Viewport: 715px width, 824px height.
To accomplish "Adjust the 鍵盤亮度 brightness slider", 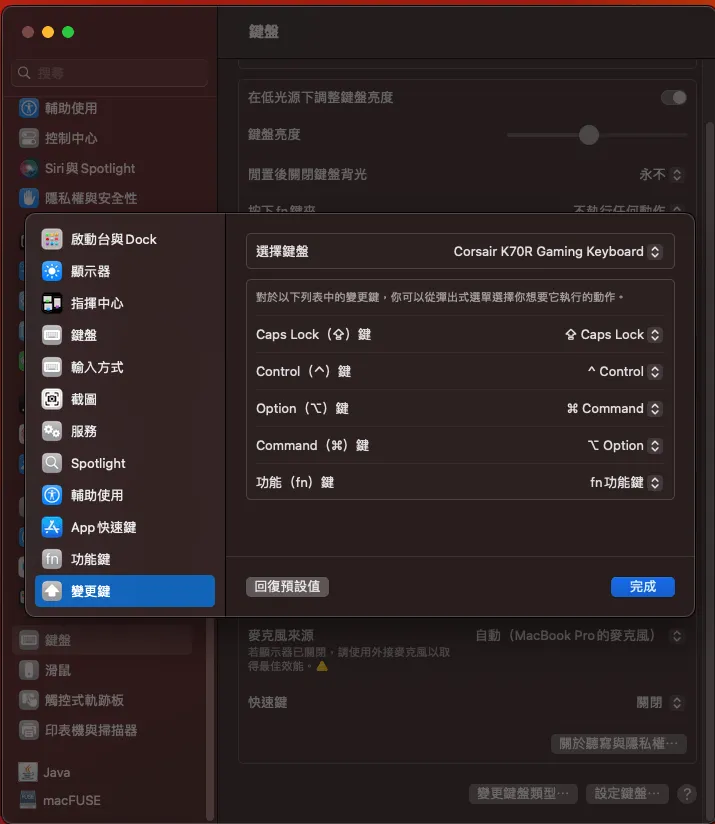I will 589,135.
